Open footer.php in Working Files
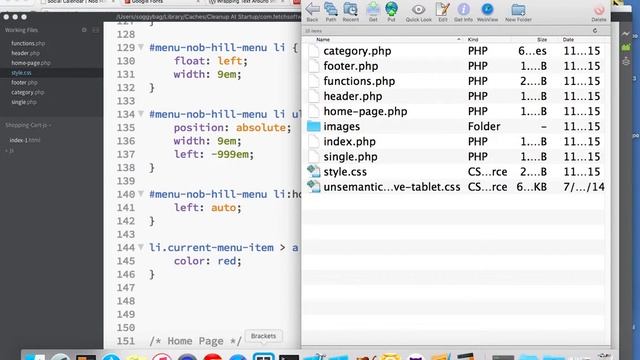Image resolution: width=640 pixels, height=360 pixels. point(24,82)
